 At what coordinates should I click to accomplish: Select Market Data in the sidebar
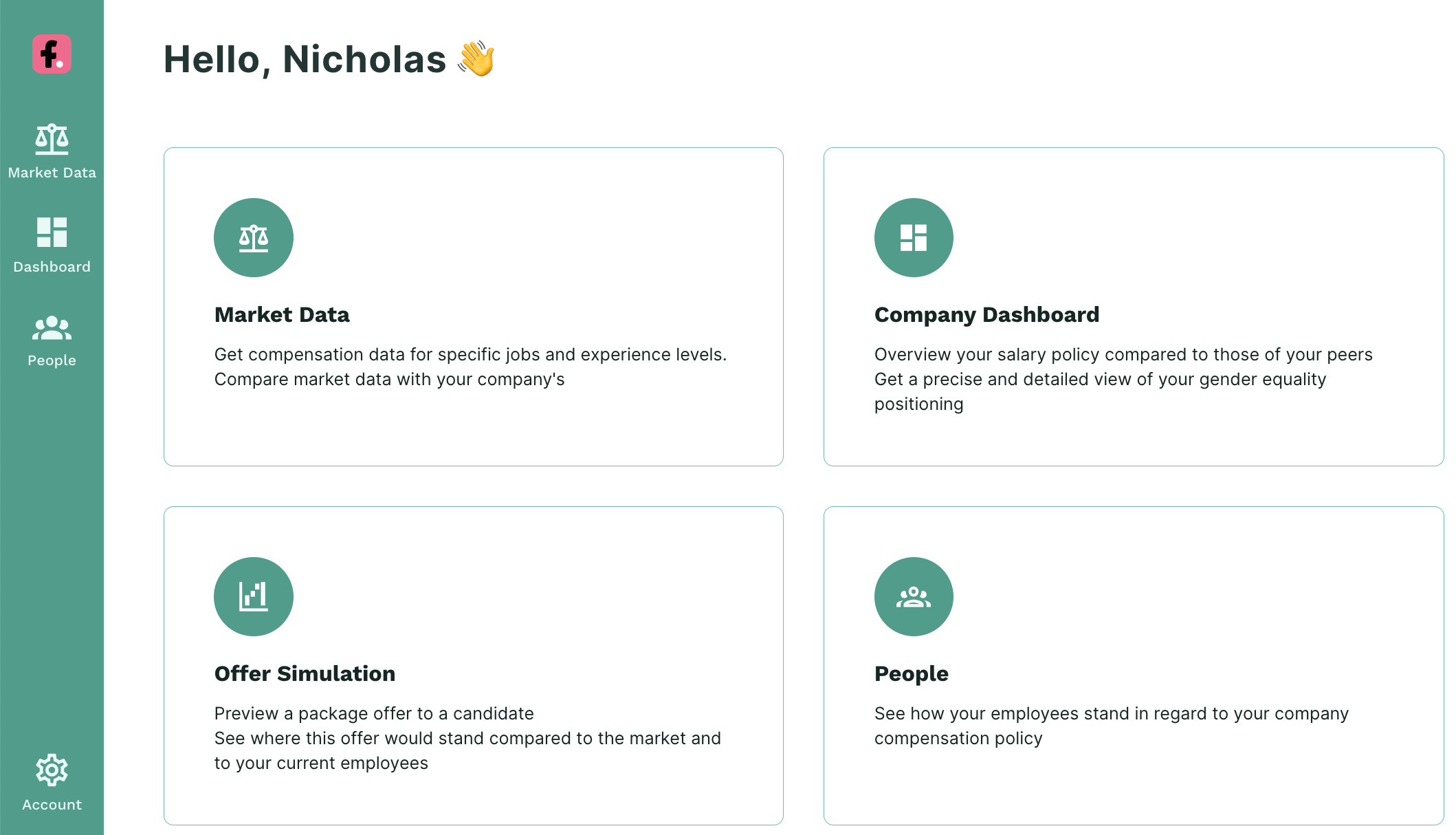click(x=52, y=151)
